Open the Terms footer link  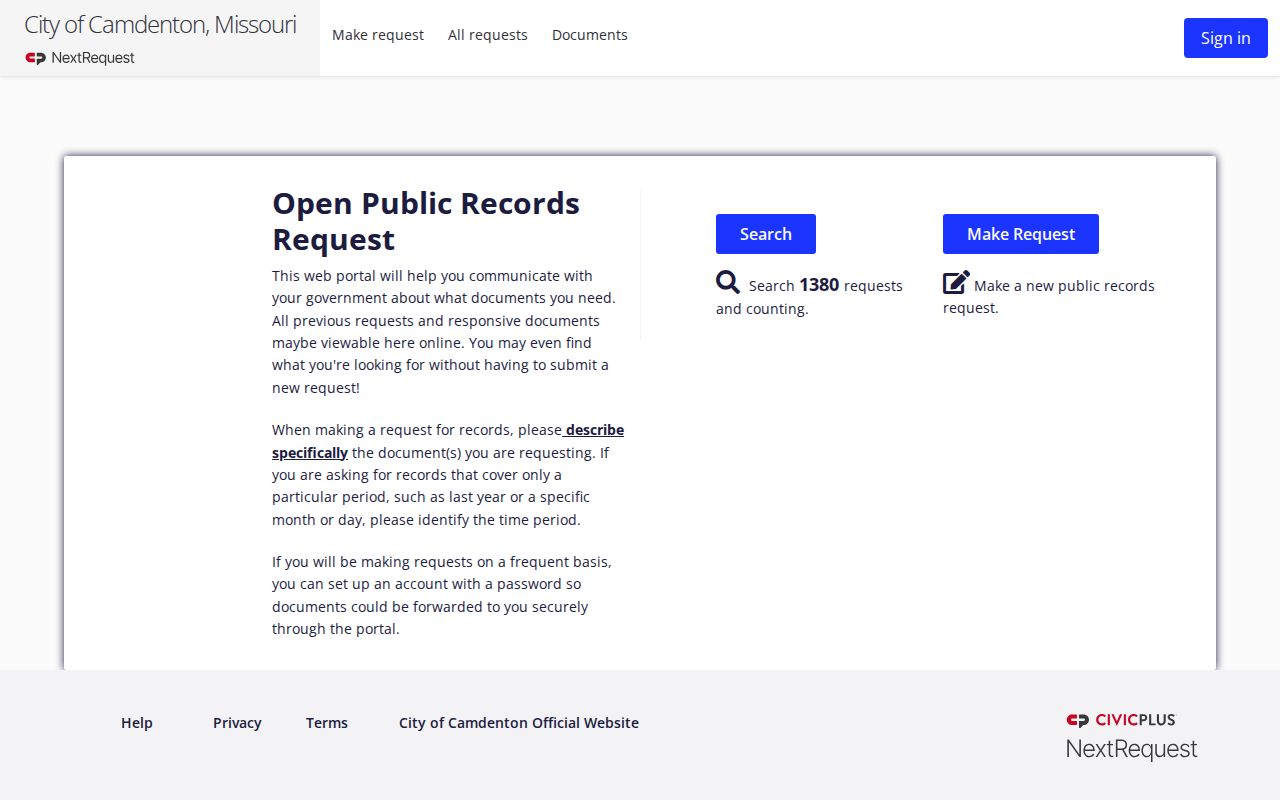(x=327, y=723)
